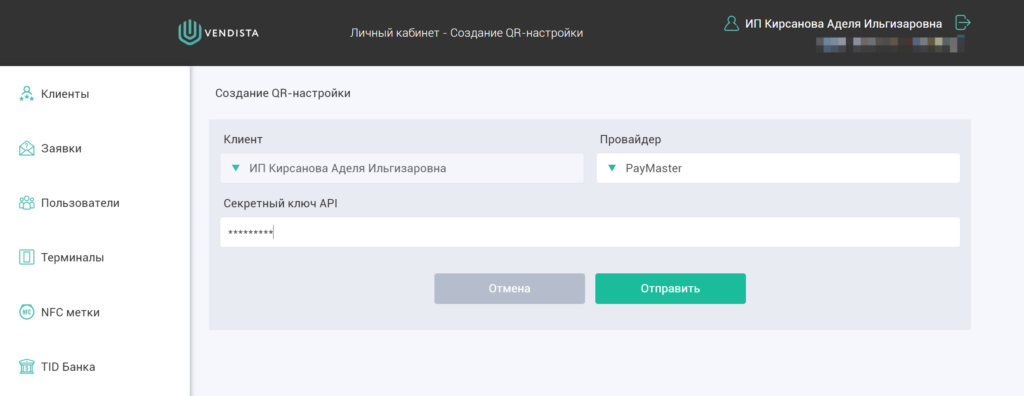The width and height of the screenshot is (1024, 396).
Task: Click the TID Банка bank icon
Action: [26, 367]
